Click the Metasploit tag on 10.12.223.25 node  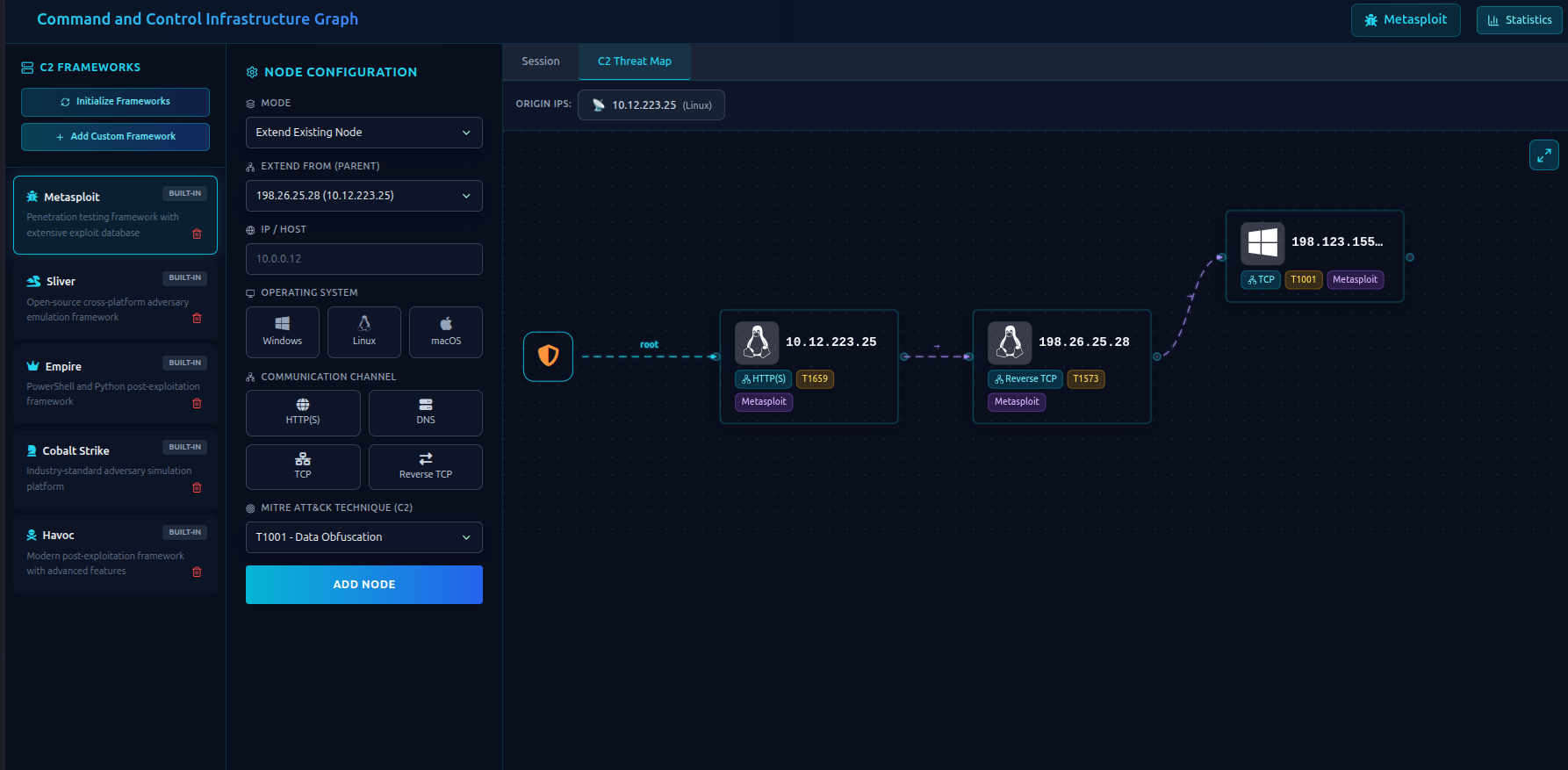click(x=764, y=402)
